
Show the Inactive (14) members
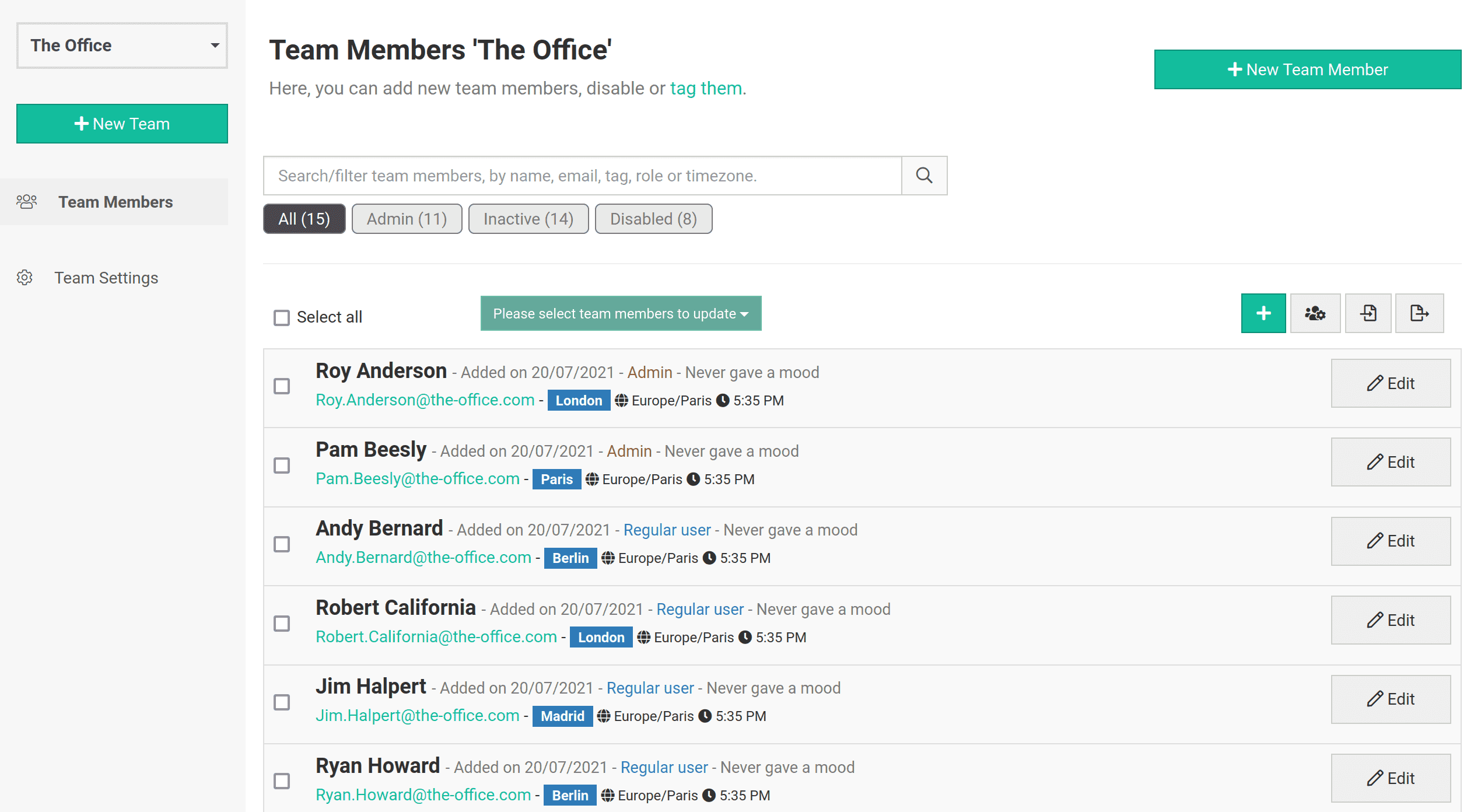pos(528,219)
